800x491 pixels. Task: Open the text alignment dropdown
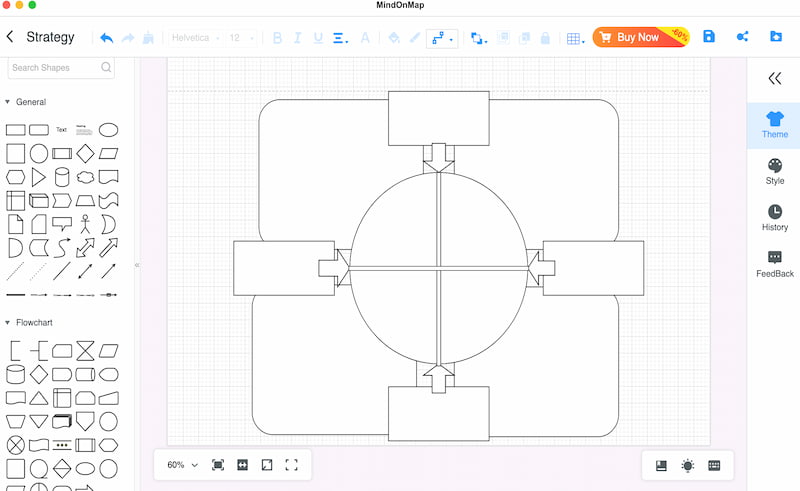[x=340, y=38]
